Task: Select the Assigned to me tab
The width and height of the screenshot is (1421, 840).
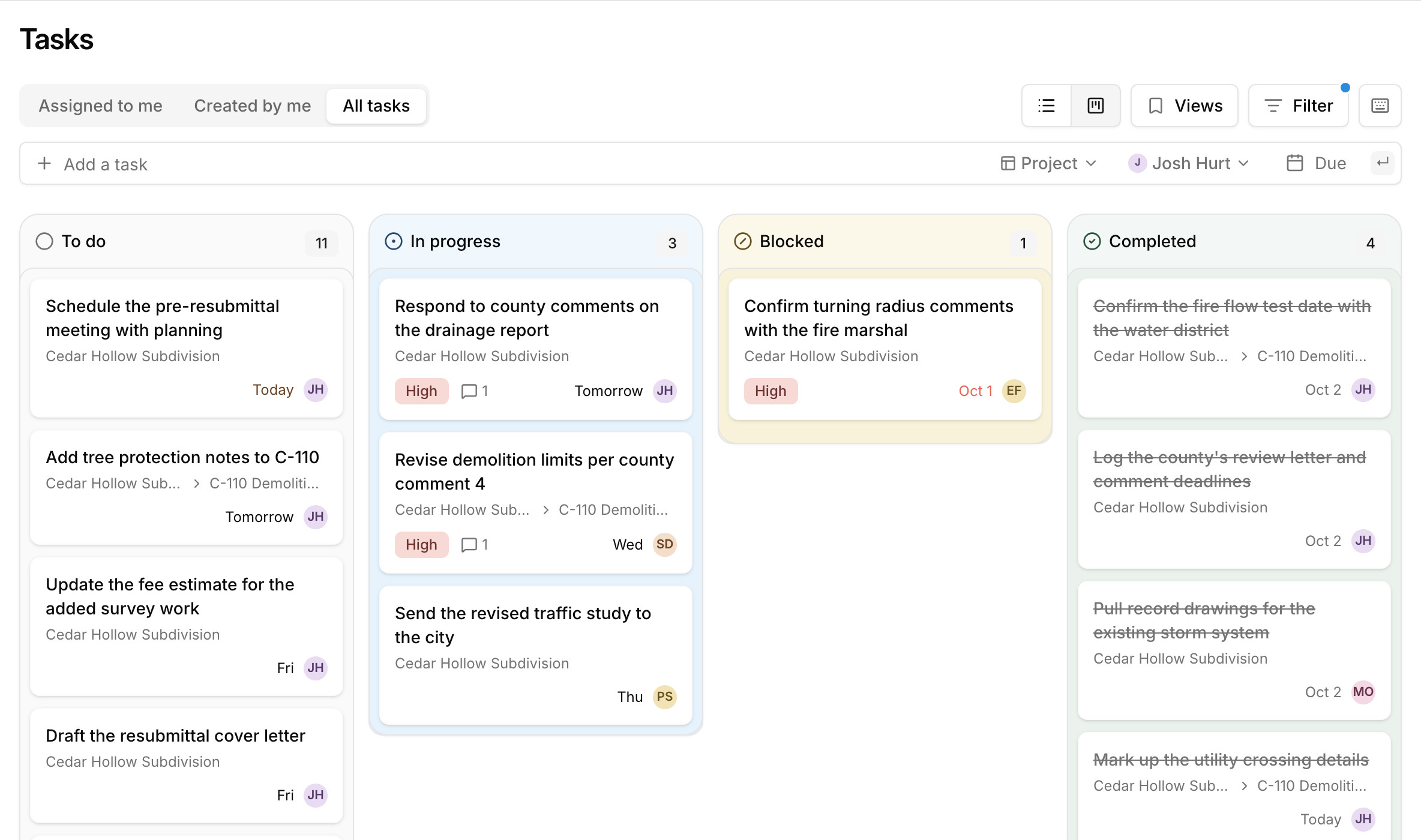Action: pyautogui.click(x=101, y=106)
